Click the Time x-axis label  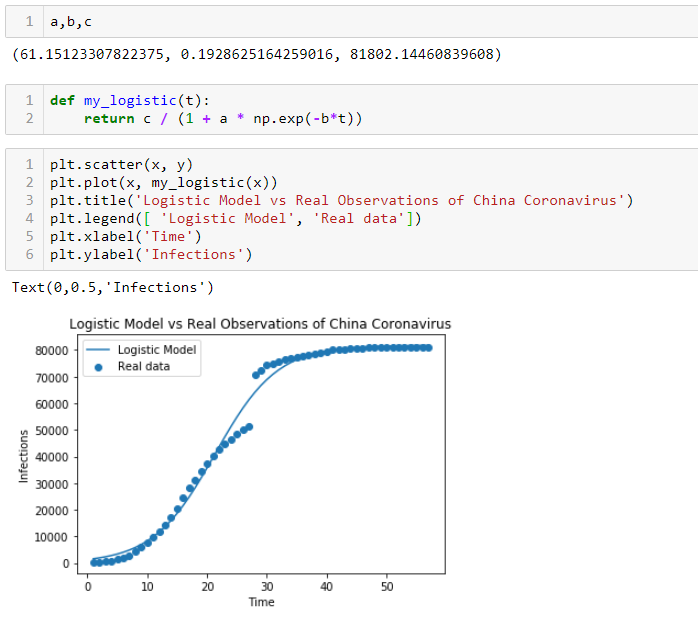coord(261,602)
